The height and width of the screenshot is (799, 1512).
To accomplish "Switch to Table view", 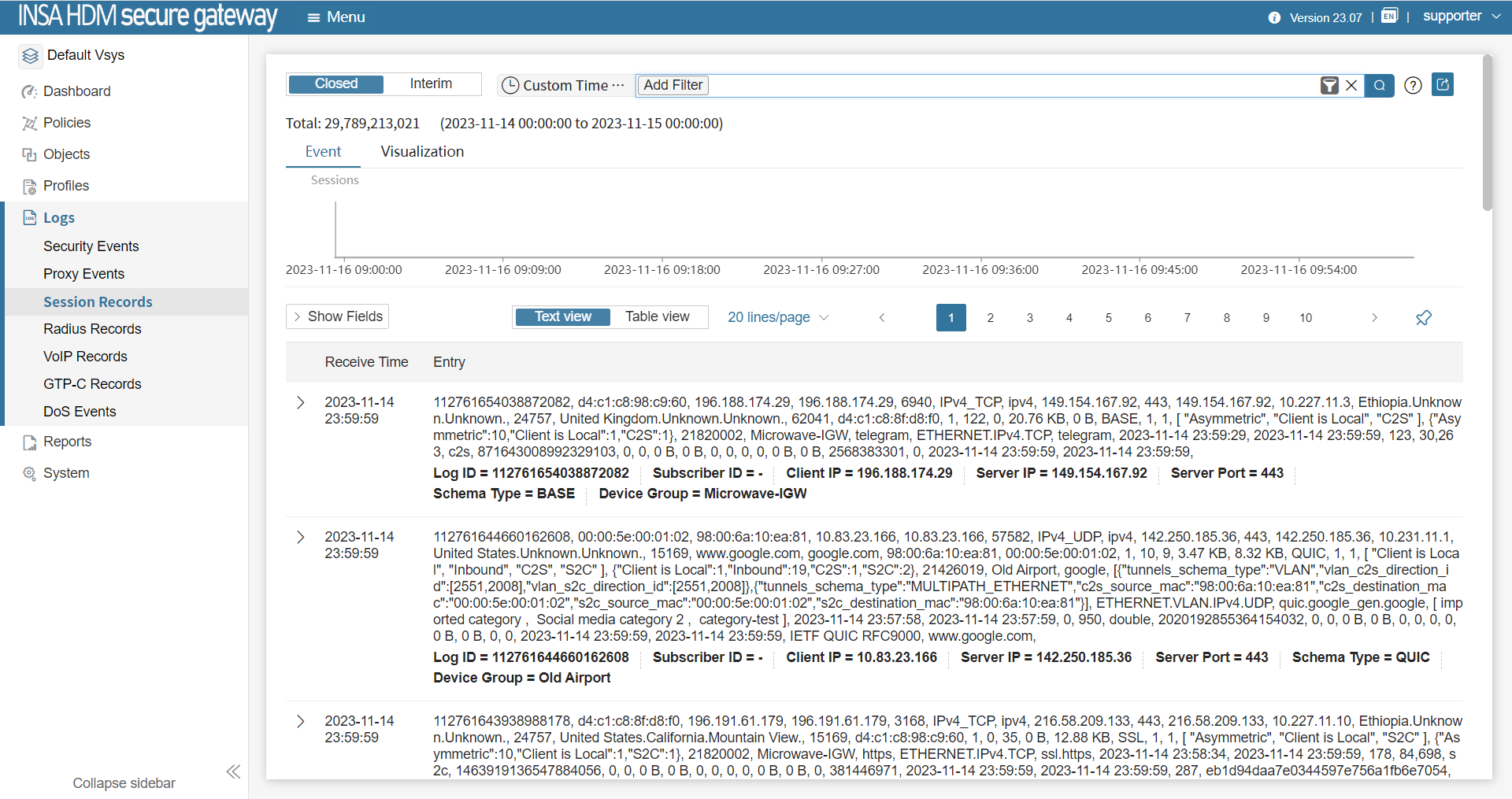I will click(x=657, y=316).
